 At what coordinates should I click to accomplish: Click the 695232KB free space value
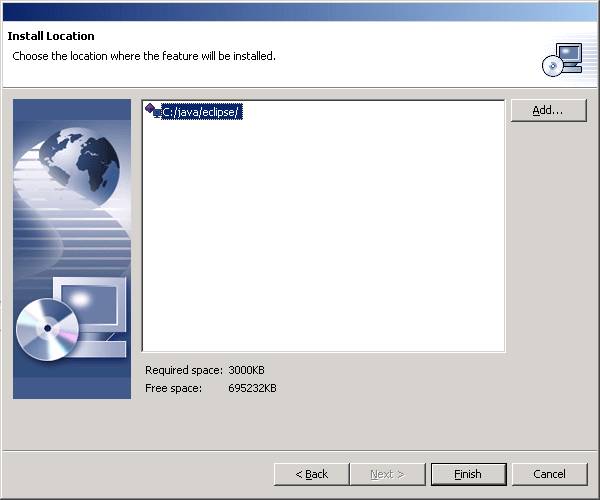tap(253, 388)
